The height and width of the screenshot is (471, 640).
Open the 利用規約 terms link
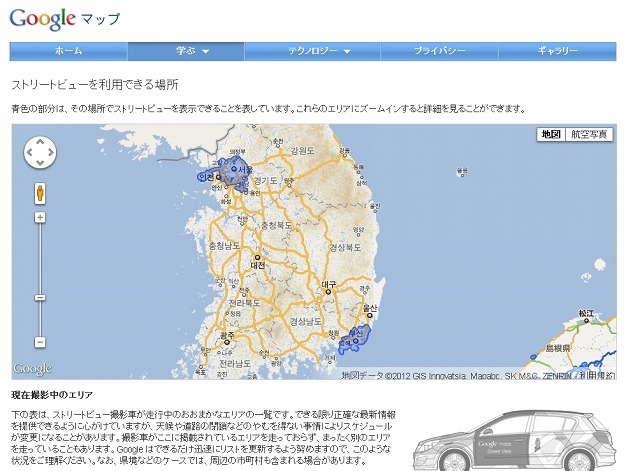598,375
